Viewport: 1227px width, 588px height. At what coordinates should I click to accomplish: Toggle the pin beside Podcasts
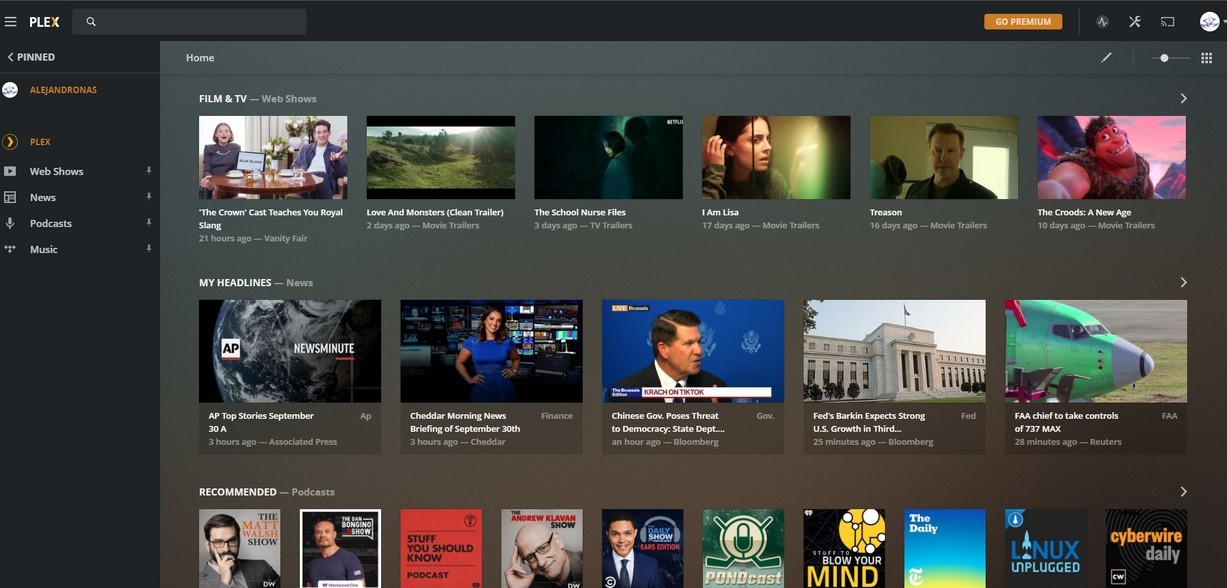pyautogui.click(x=149, y=223)
